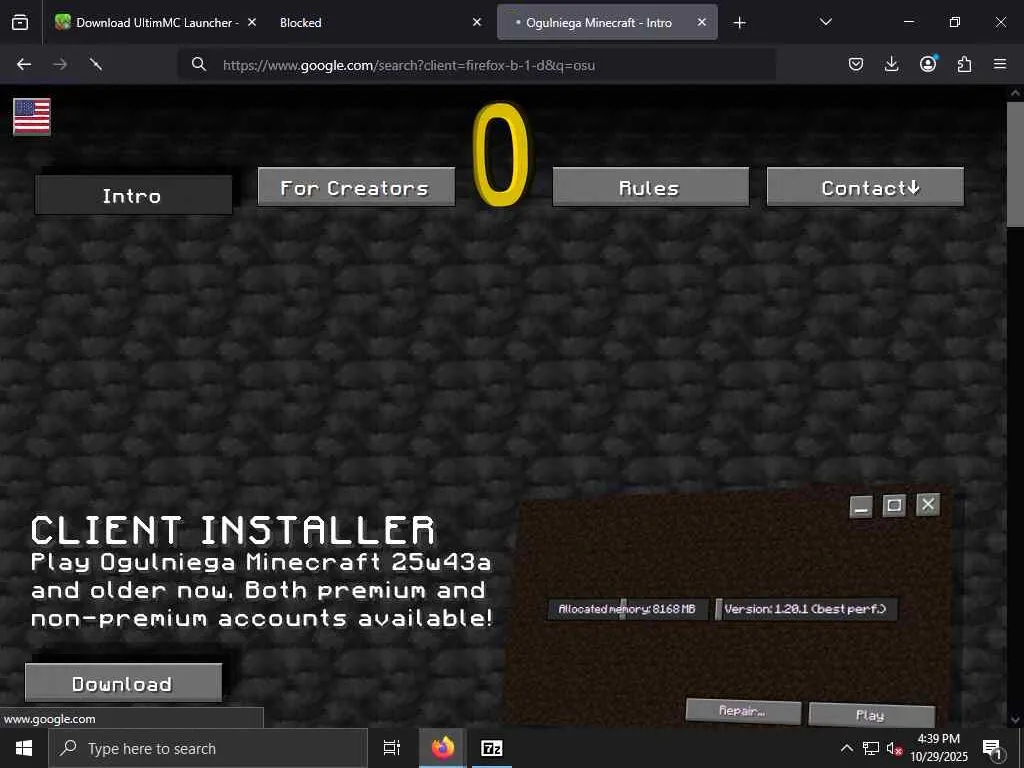The image size is (1024, 768).
Task: Expand the list all tabs chevron
Action: pos(825,22)
